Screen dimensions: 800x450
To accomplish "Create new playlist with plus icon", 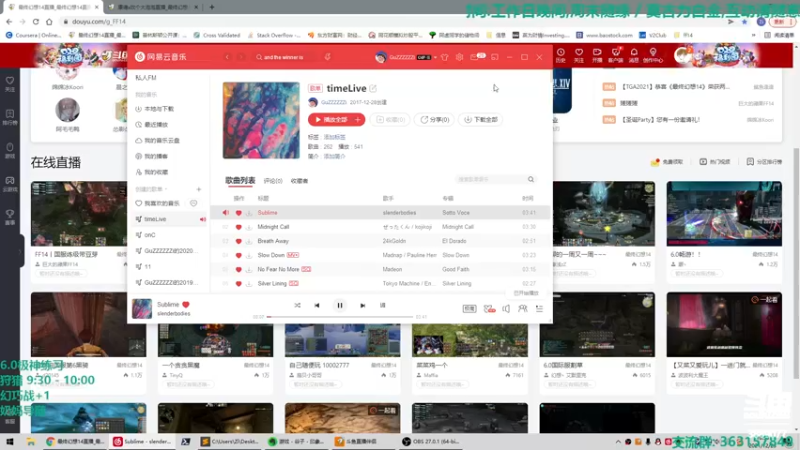I will (199, 189).
